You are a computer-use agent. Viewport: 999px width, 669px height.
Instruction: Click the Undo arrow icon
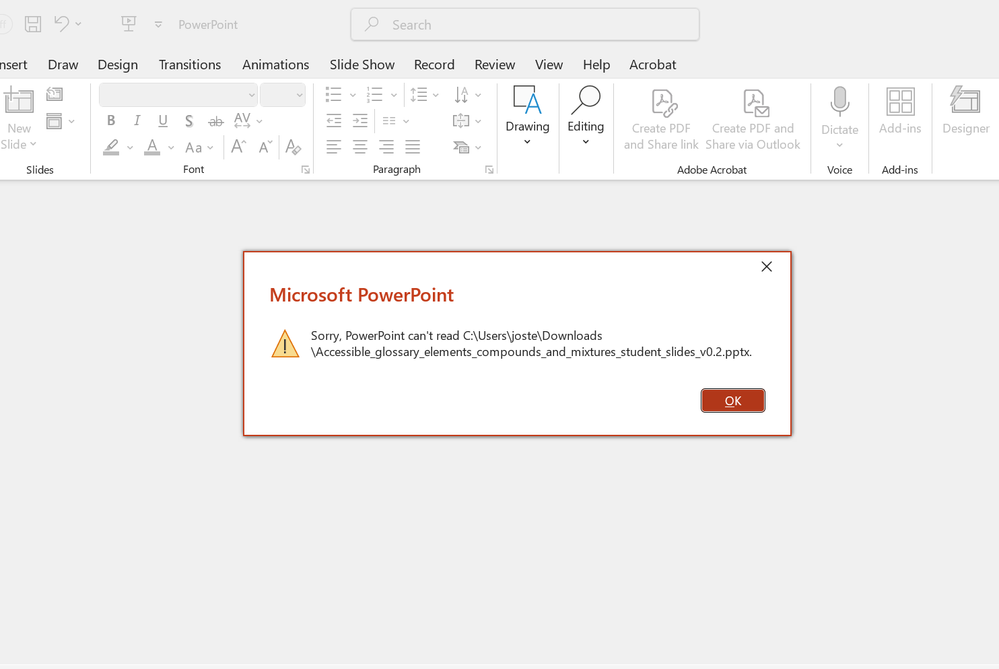coord(62,24)
